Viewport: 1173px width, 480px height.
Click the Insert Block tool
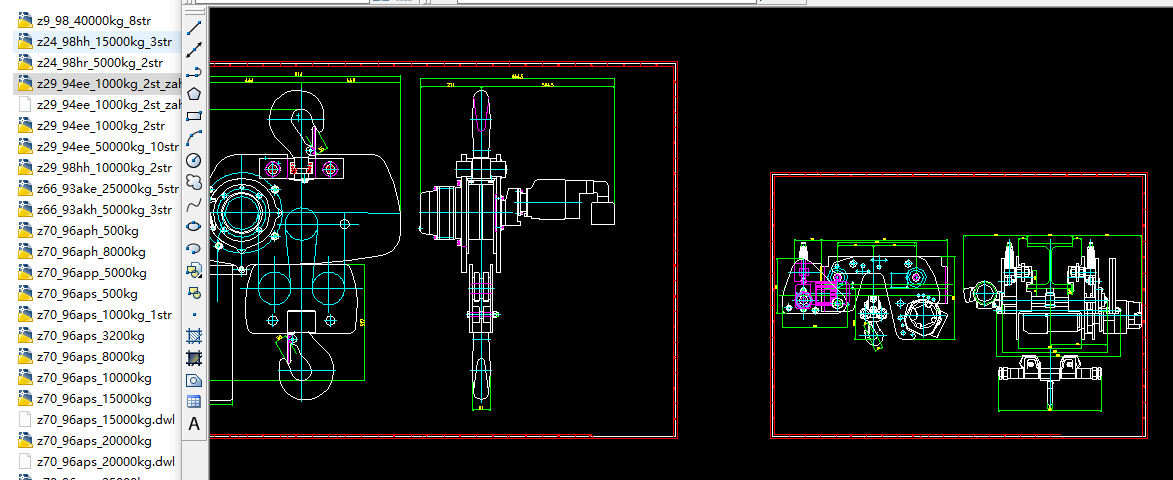tap(194, 270)
